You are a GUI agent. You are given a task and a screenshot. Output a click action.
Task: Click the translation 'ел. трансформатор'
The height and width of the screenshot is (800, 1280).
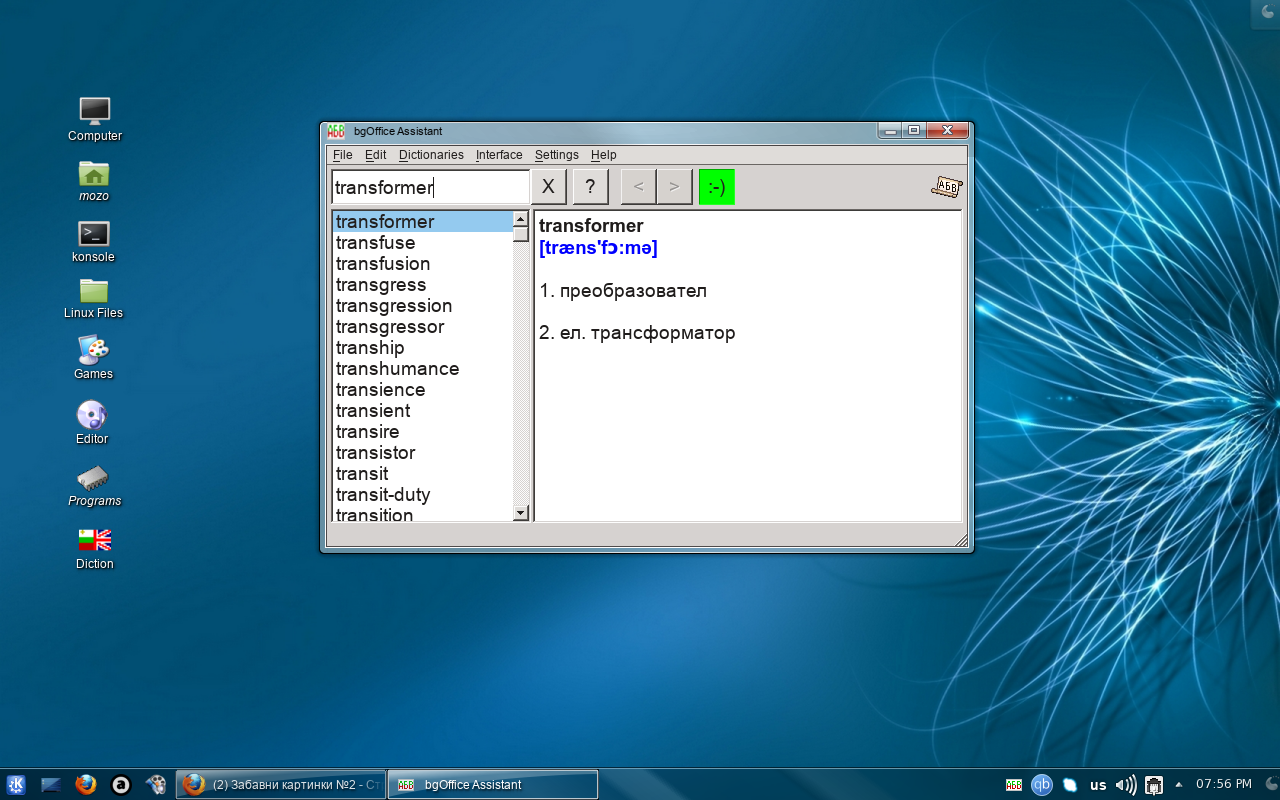[x=647, y=333]
